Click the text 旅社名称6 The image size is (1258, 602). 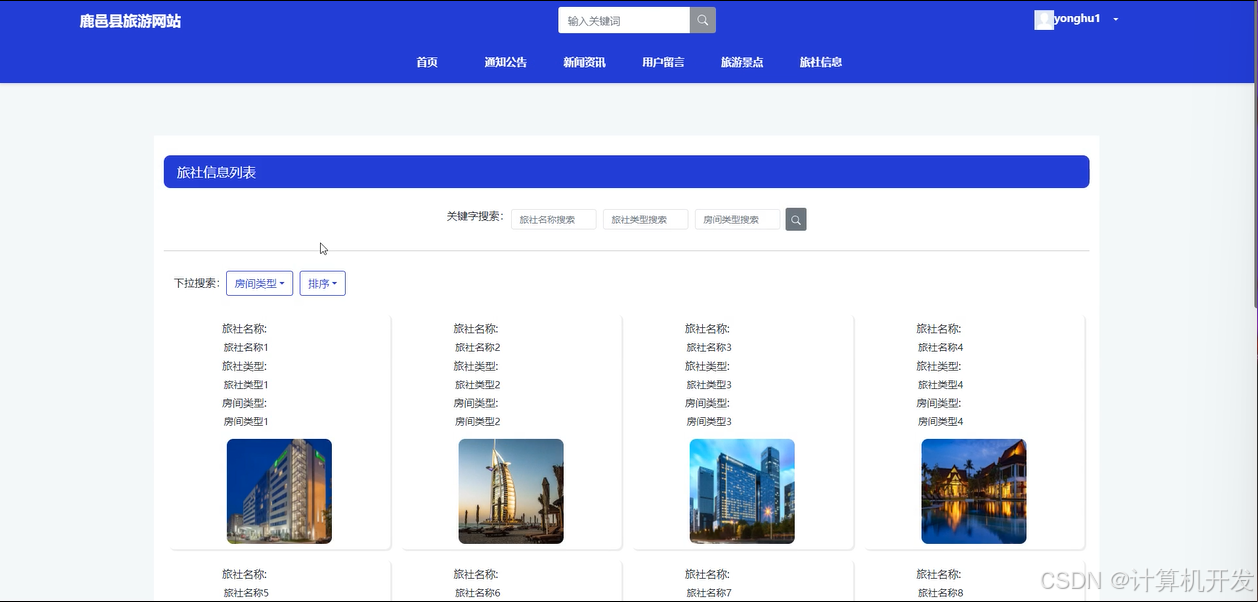click(x=477, y=593)
